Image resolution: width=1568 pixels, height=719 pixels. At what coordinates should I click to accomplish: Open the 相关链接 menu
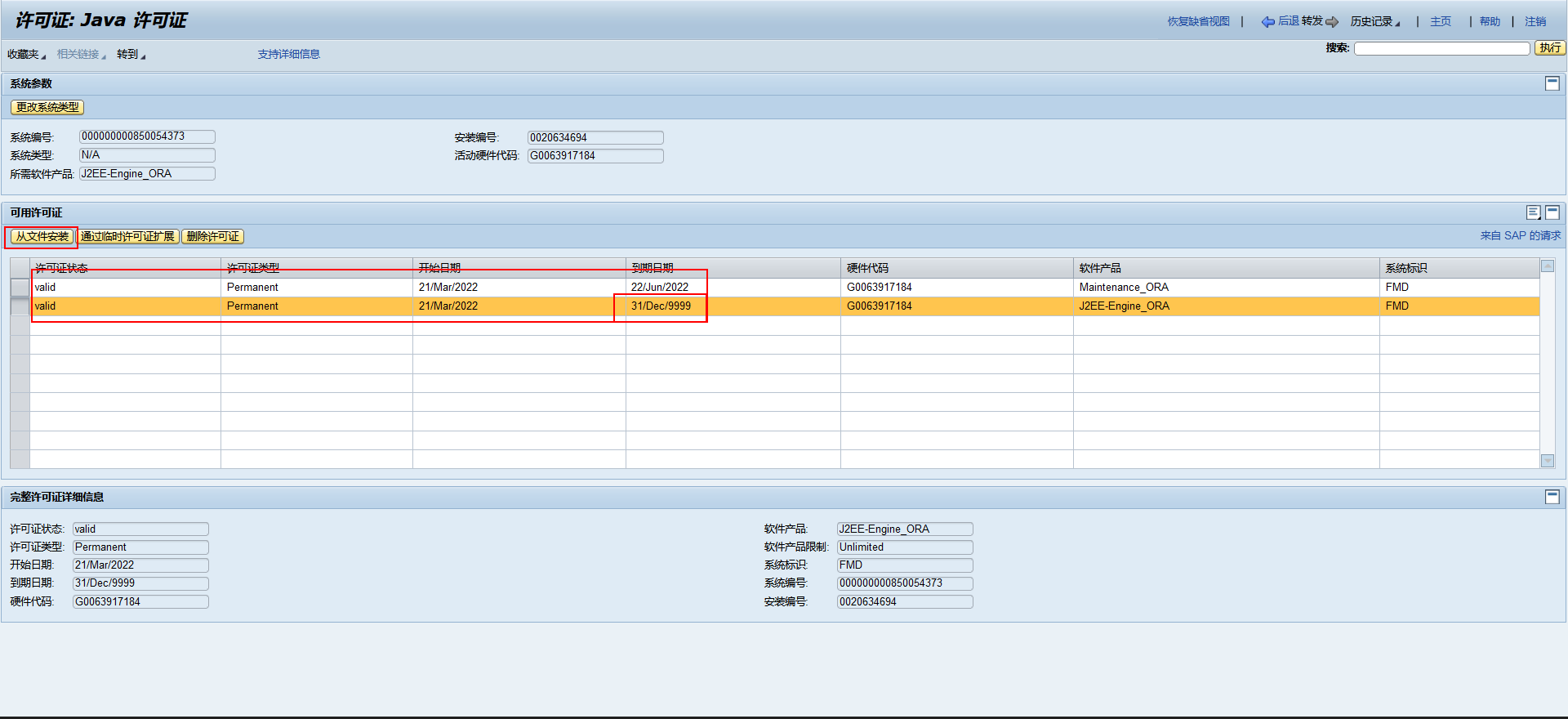pyautogui.click(x=82, y=54)
